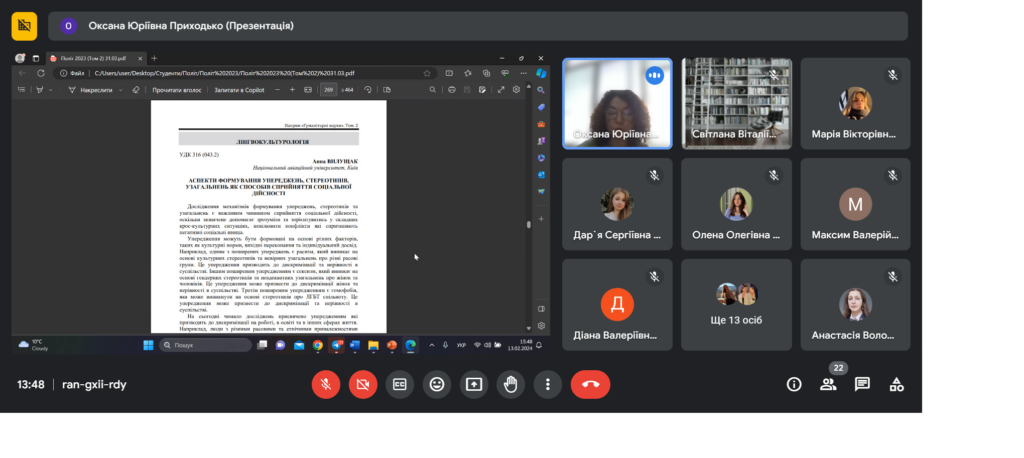Click the present screen icon
Image resolution: width=1024 pixels, height=458 pixels.
[474, 384]
